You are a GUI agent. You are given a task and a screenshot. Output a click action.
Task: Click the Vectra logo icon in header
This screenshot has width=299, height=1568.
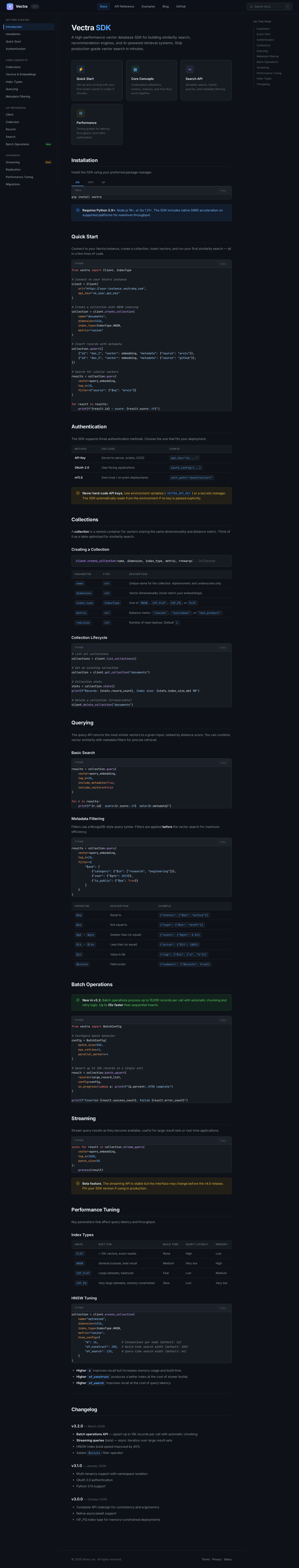pyautogui.click(x=10, y=7)
